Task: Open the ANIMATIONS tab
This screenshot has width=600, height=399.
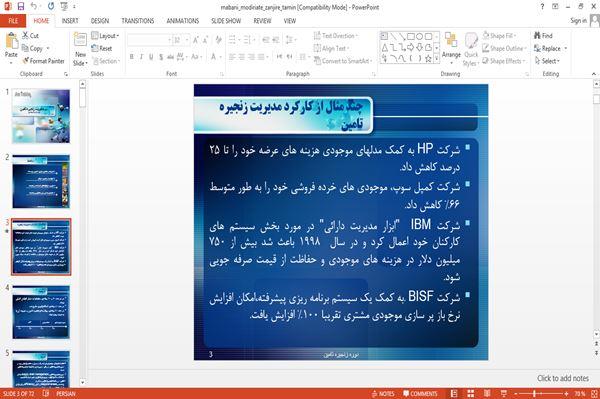Action: [x=183, y=21]
